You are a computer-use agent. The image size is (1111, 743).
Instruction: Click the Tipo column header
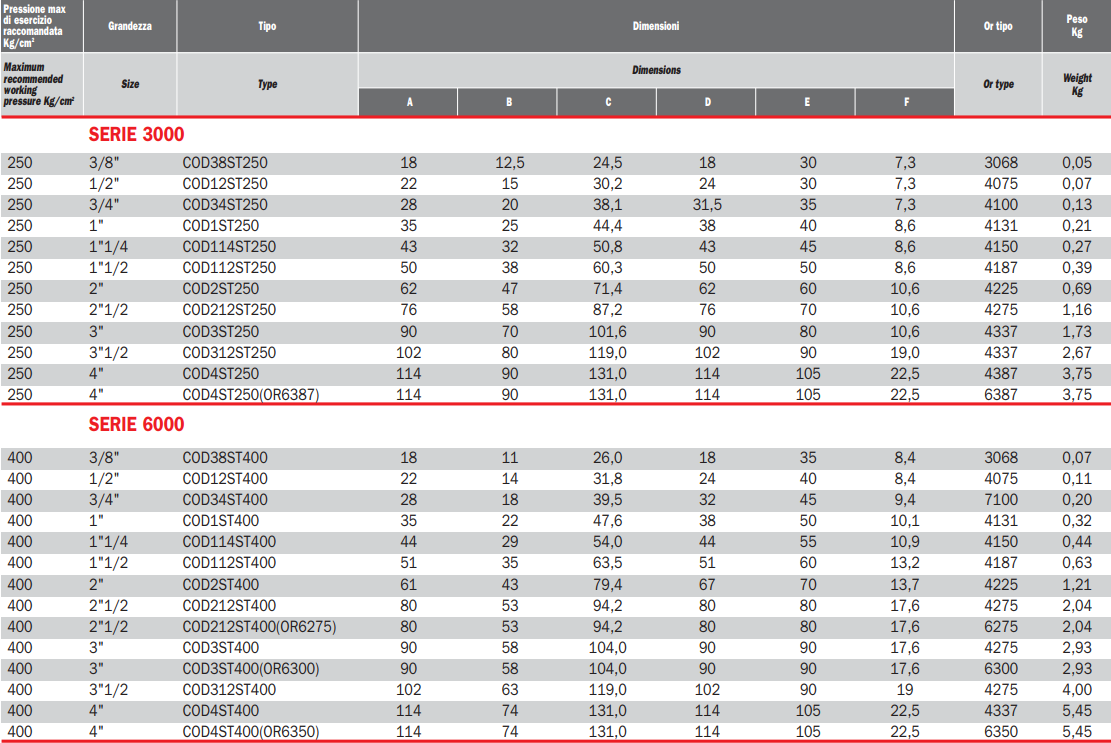(x=267, y=26)
